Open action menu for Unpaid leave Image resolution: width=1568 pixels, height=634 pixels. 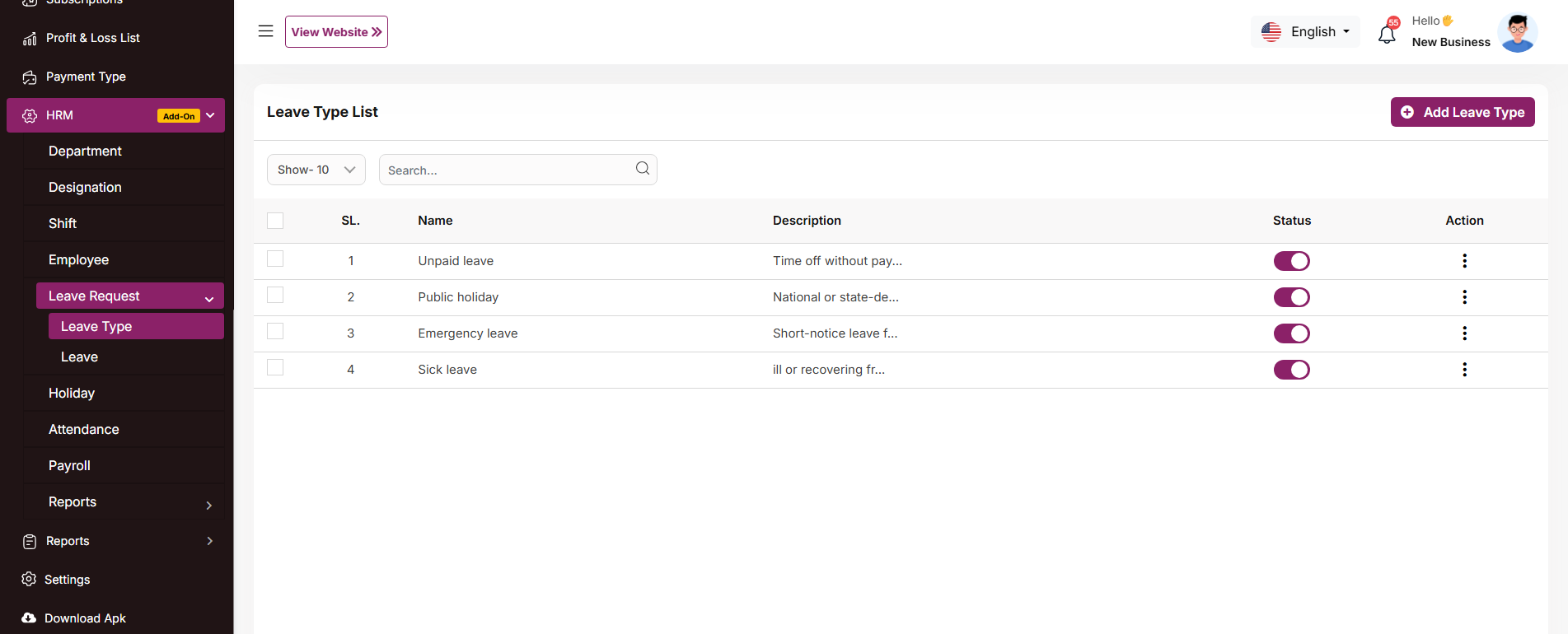(1464, 261)
